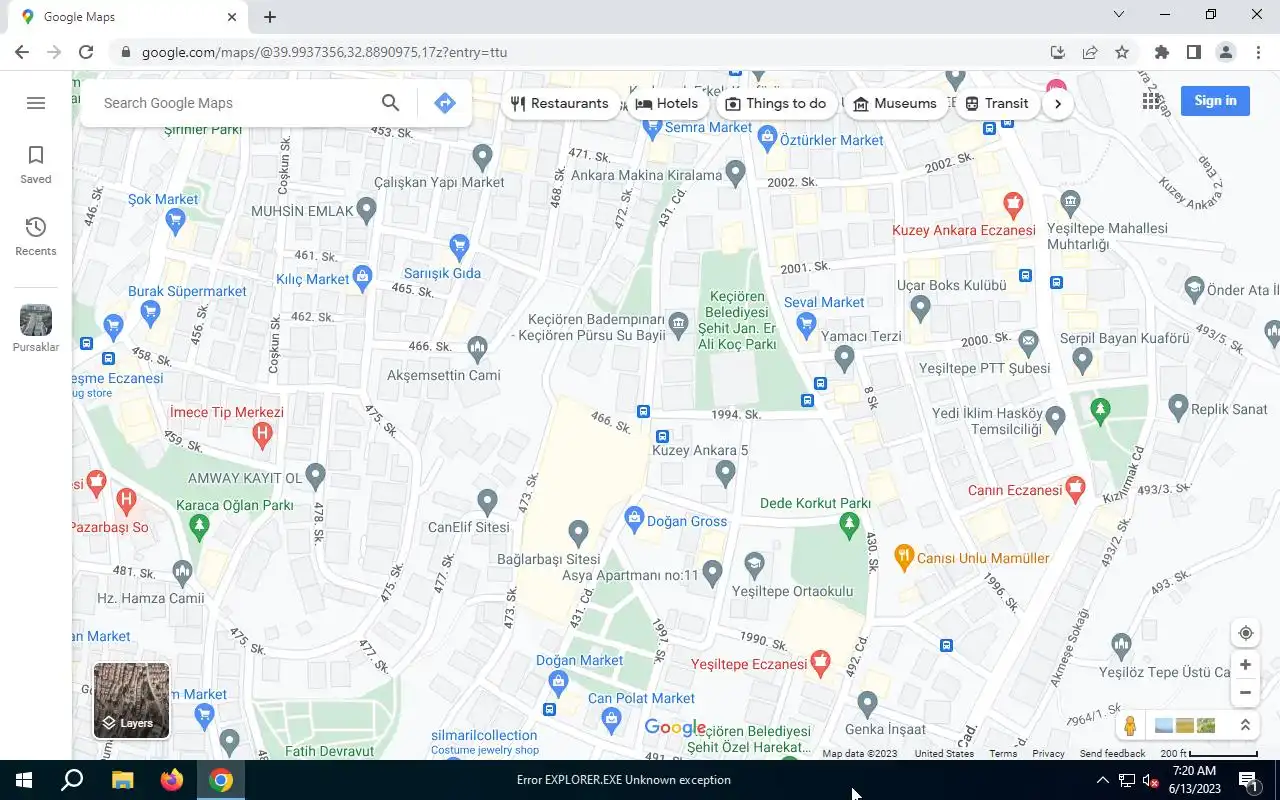Click the Sign in button
The image size is (1280, 800).
(x=1215, y=100)
